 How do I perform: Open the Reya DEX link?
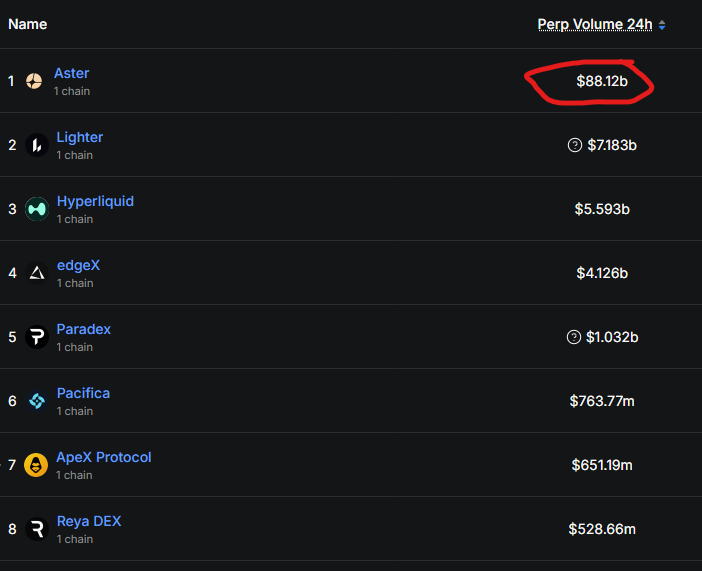pos(88,521)
